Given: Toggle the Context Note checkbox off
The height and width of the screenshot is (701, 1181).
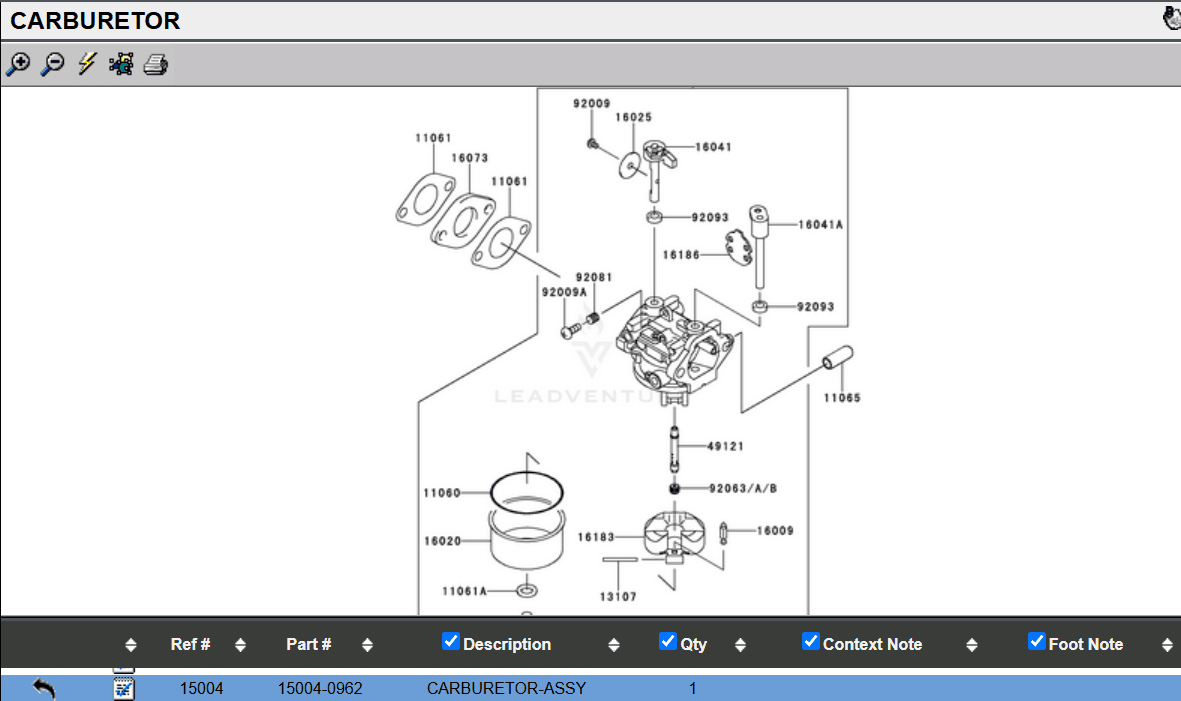Looking at the screenshot, I should pyautogui.click(x=810, y=640).
